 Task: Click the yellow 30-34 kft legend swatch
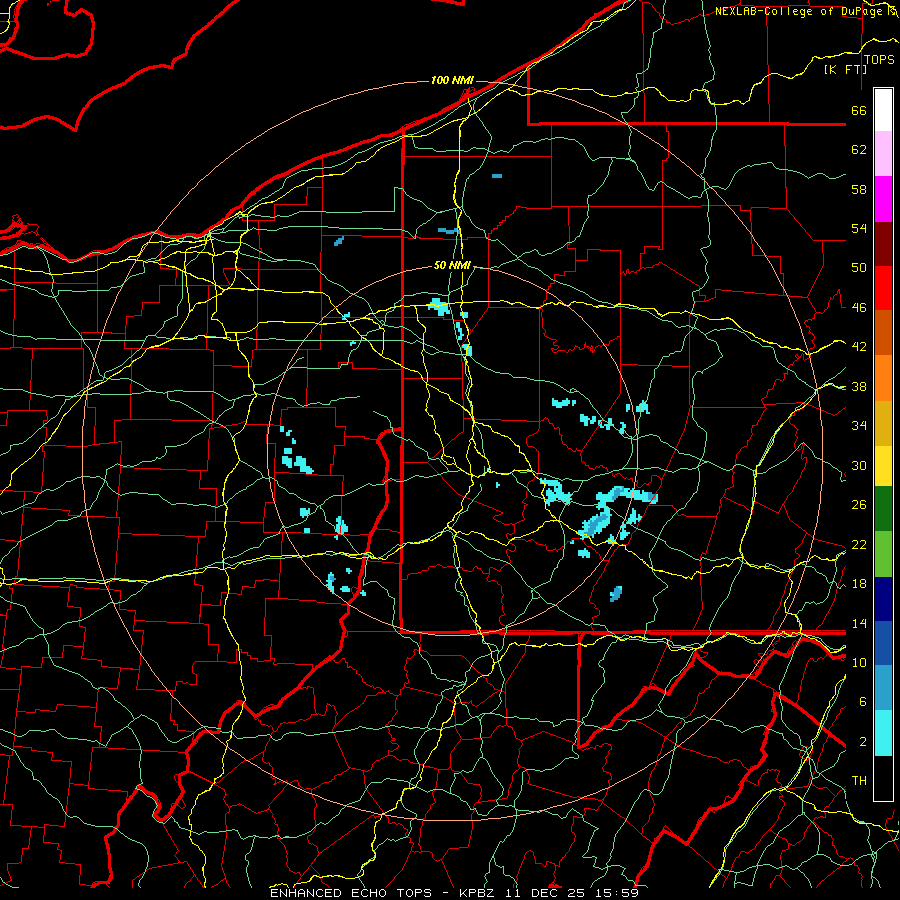pos(883,465)
